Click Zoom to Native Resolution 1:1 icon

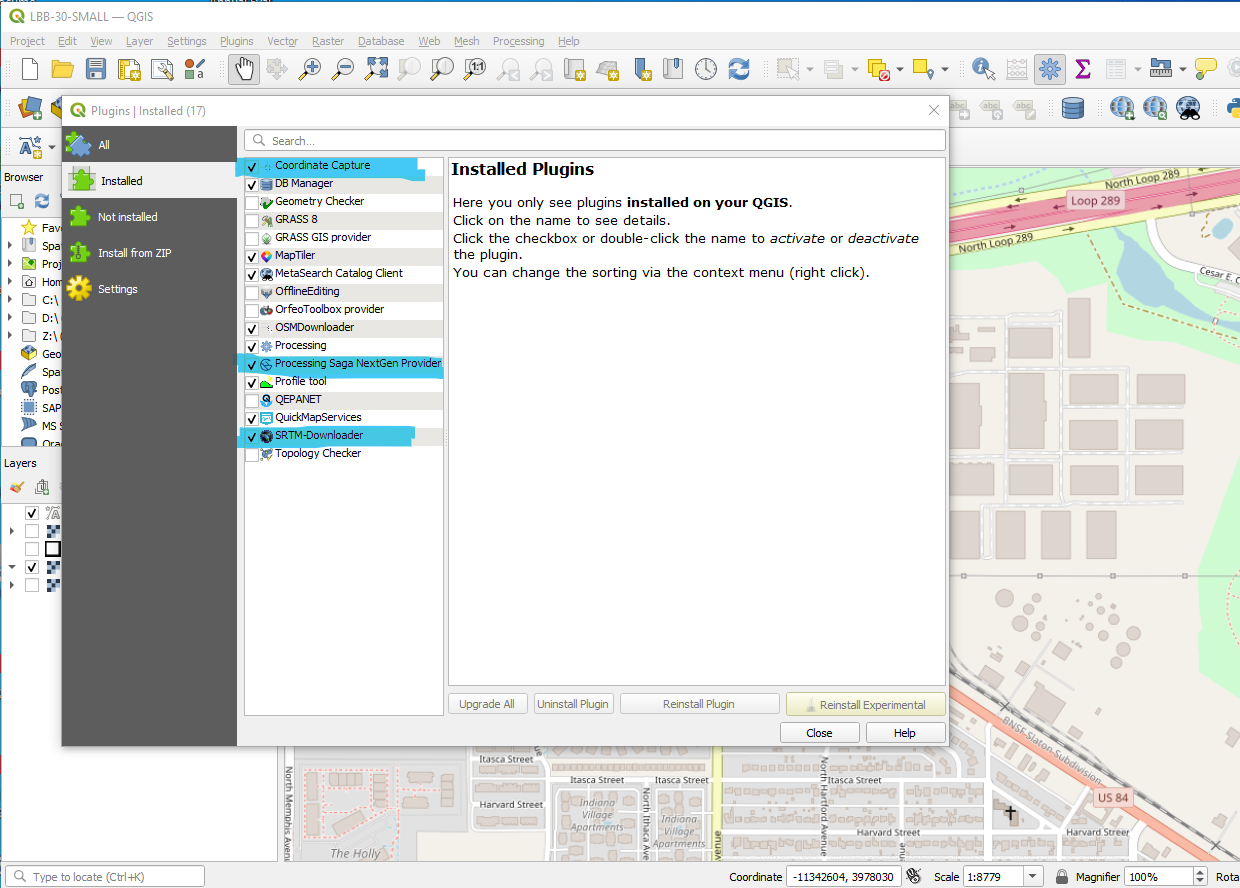475,69
